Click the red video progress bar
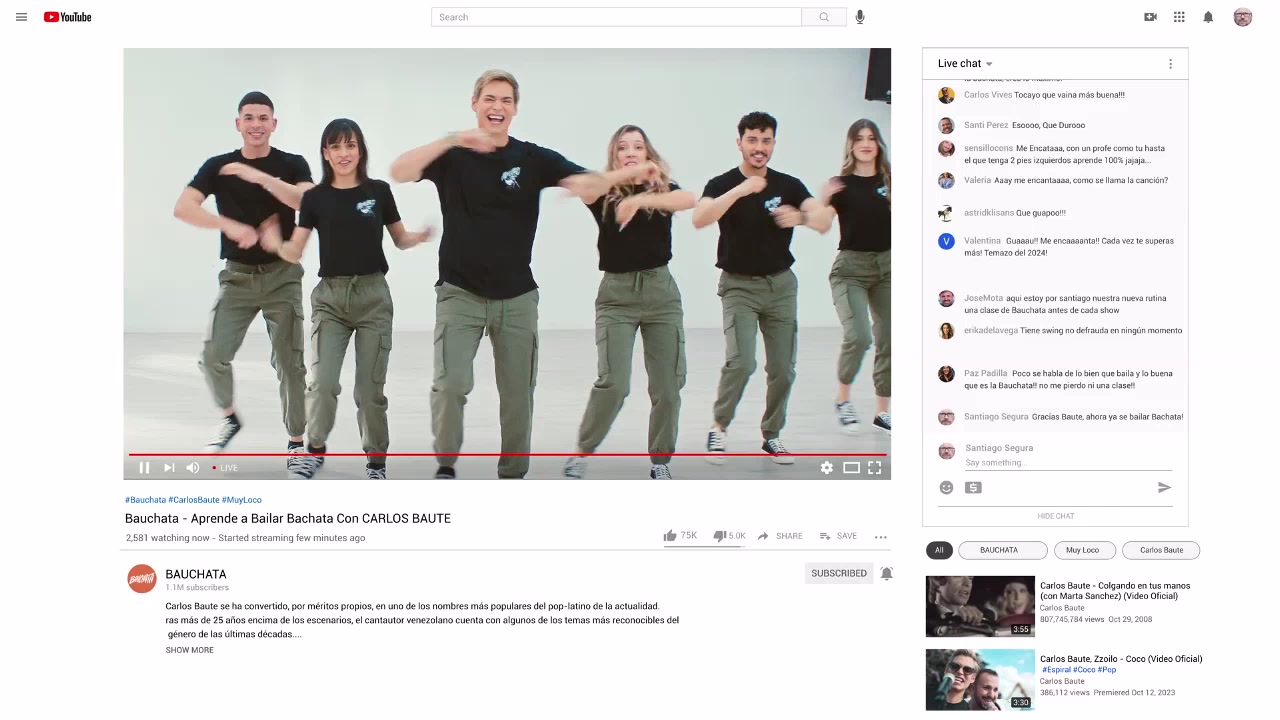The width and height of the screenshot is (1280, 720). [x=507, y=454]
